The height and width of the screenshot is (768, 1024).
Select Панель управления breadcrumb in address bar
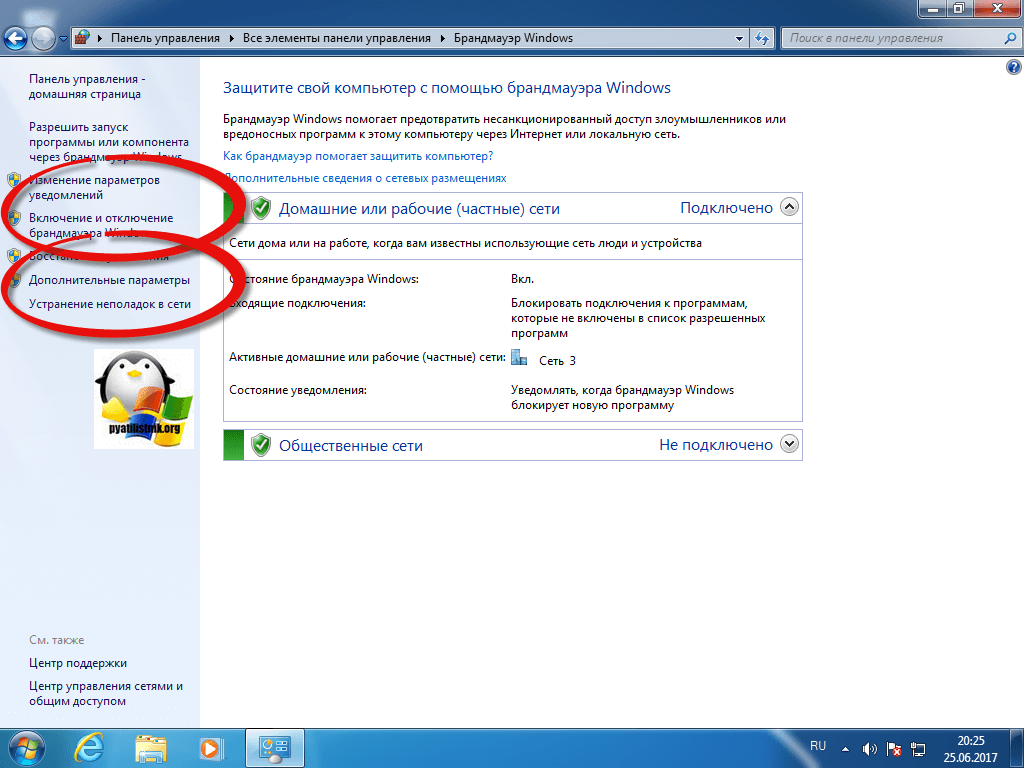click(x=164, y=38)
